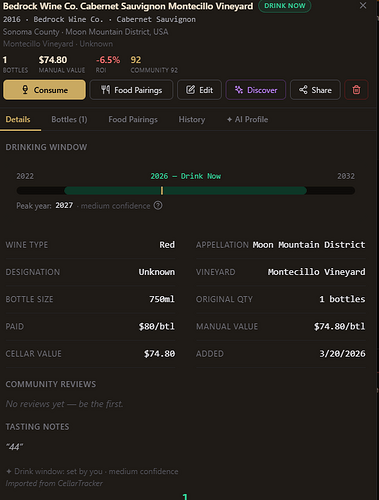The height and width of the screenshot is (500, 379).
Task: Switch to the History tab
Action: point(192,119)
